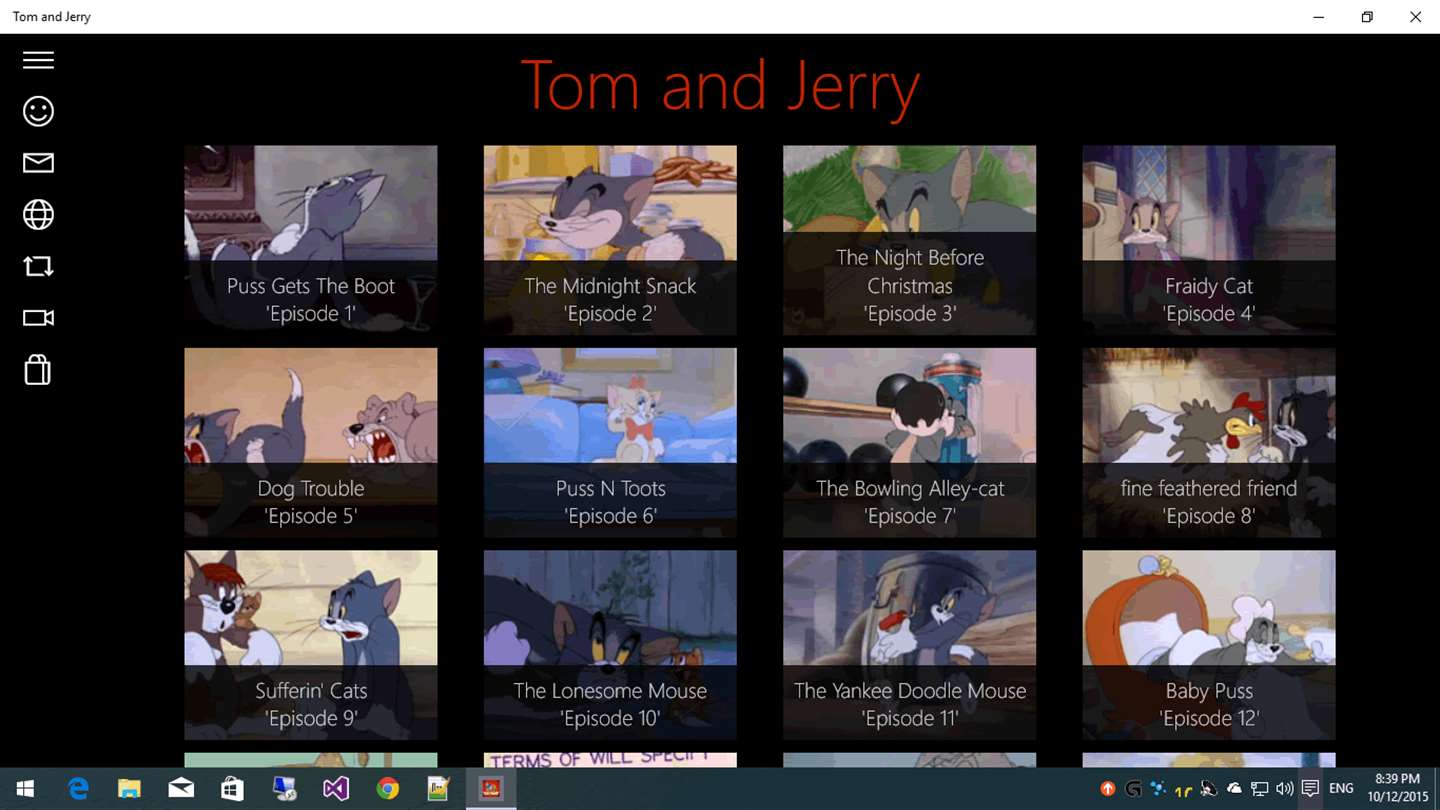
Task: Open the video camera icon in sidebar
Action: tap(38, 318)
